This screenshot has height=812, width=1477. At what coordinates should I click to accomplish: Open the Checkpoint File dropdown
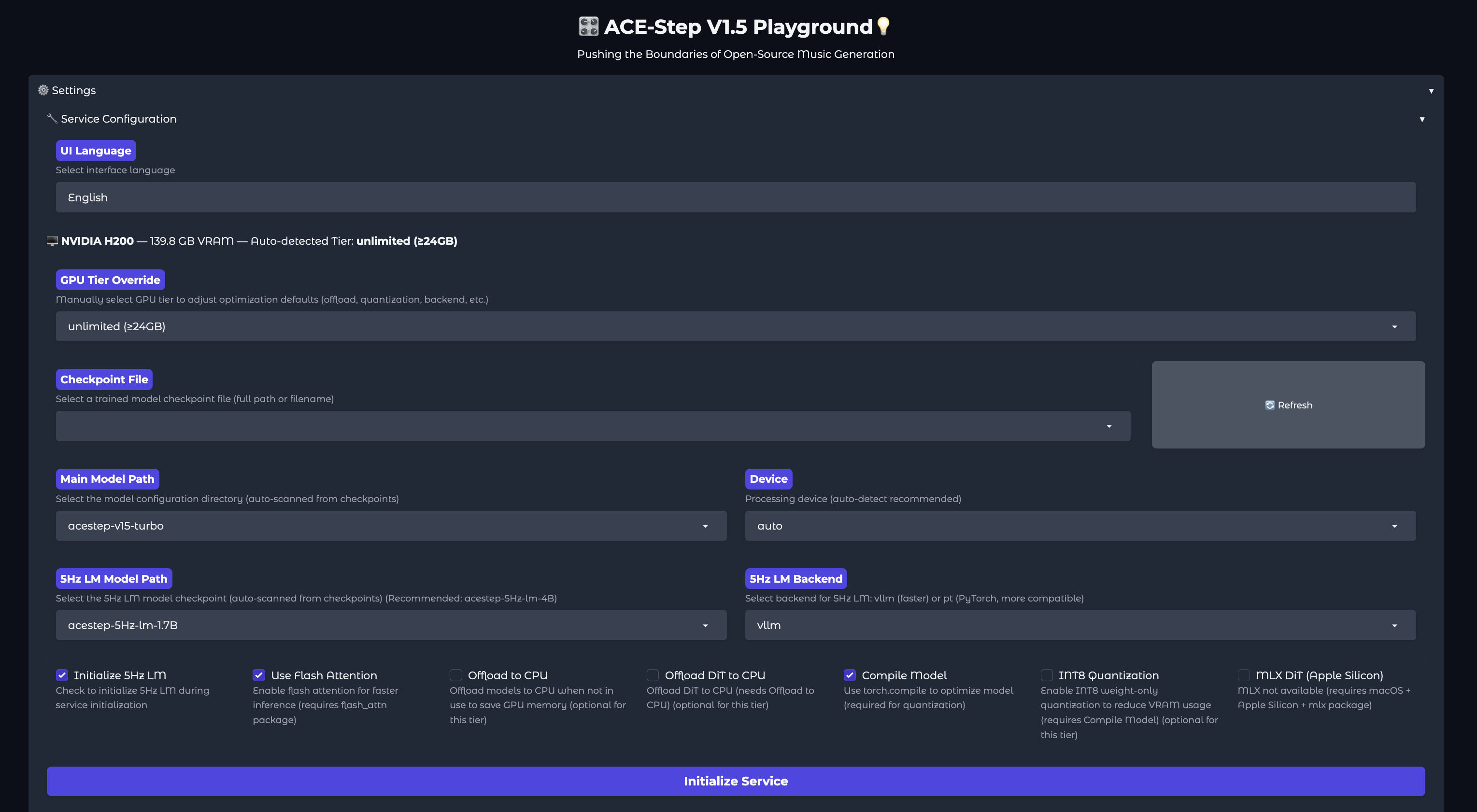tap(592, 426)
